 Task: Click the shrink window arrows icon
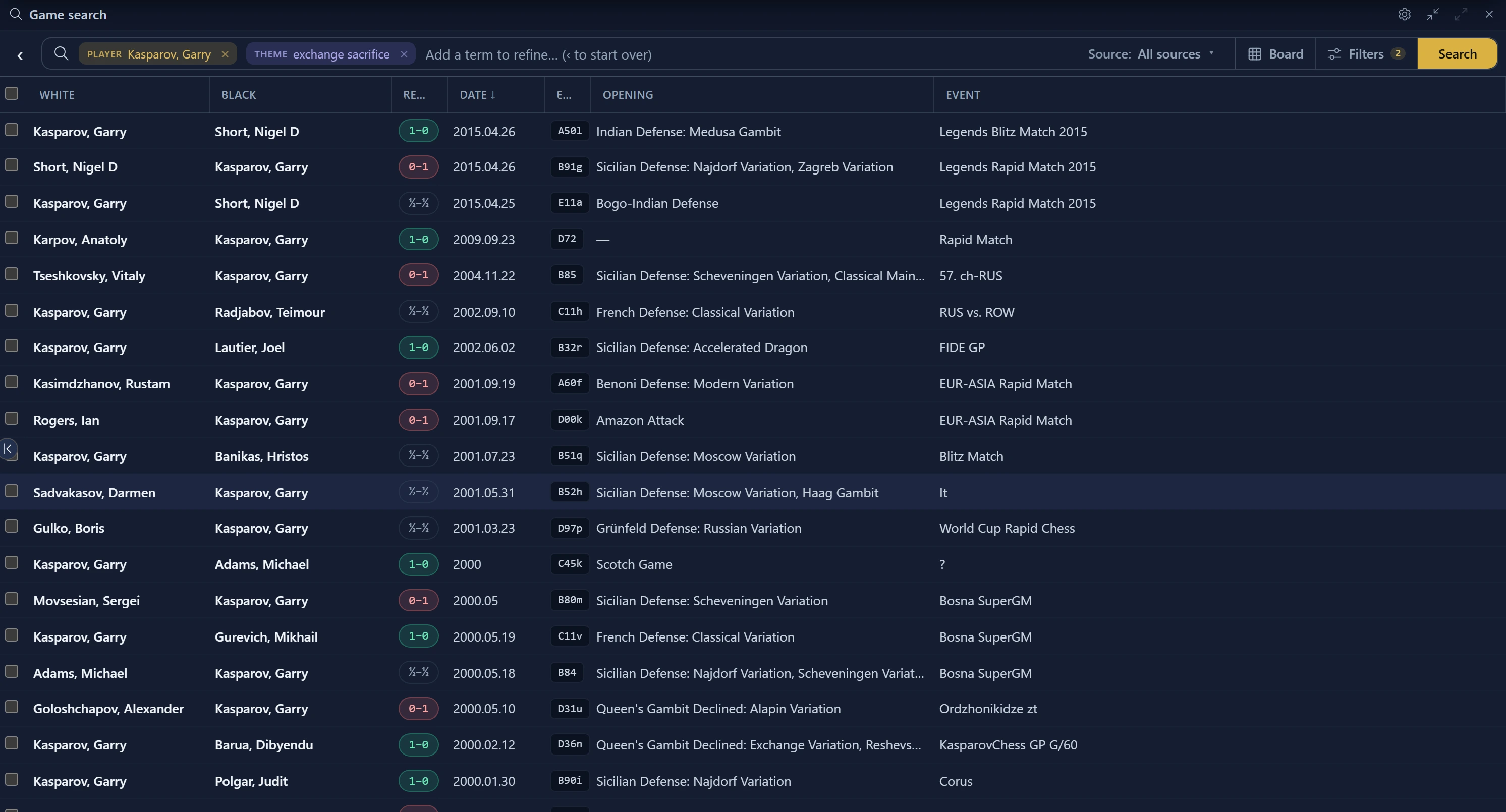click(1432, 15)
